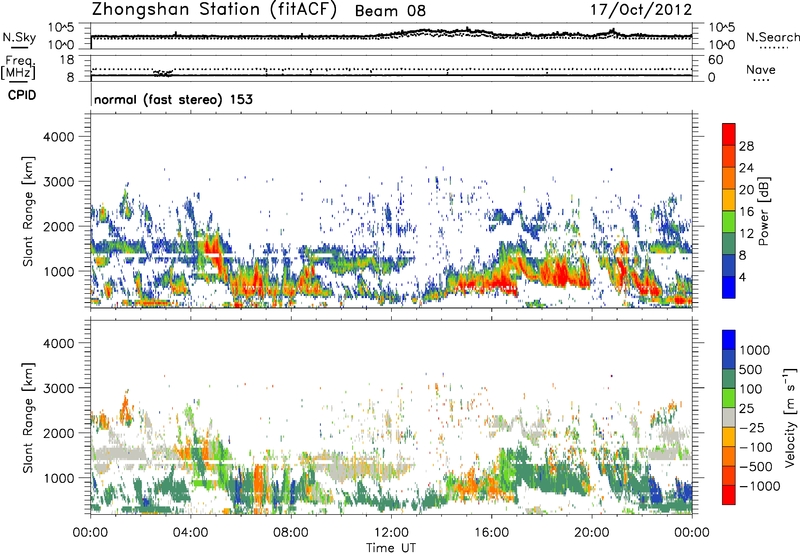This screenshot has width=800, height=554.
Task: Click the "20:00" time axis tick label
Action: 592,533
